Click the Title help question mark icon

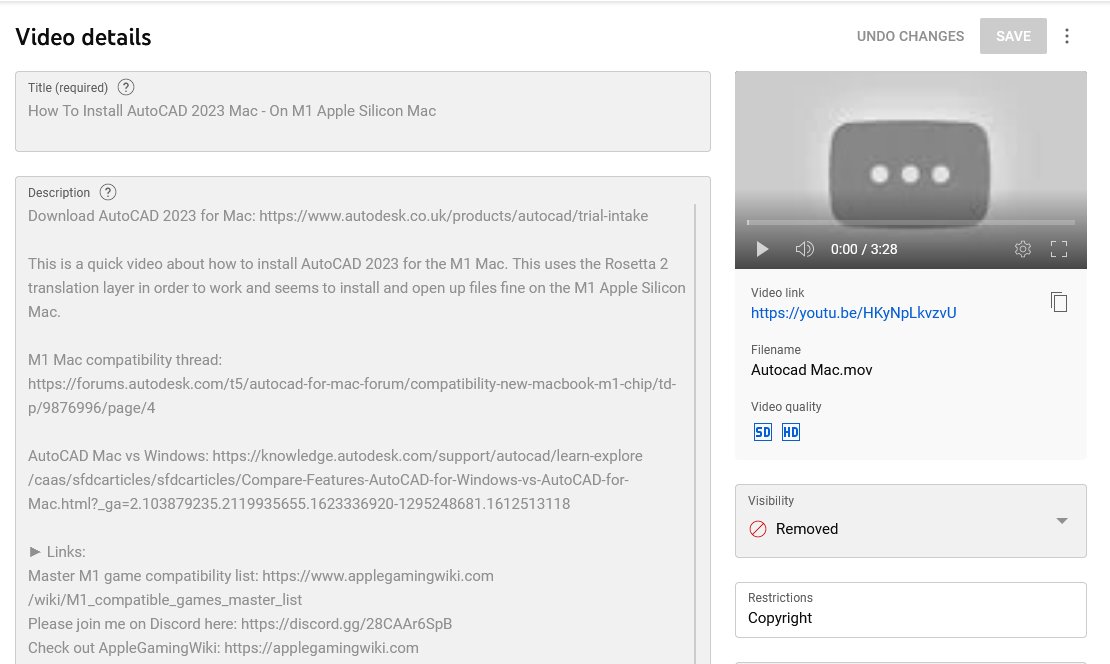125,87
